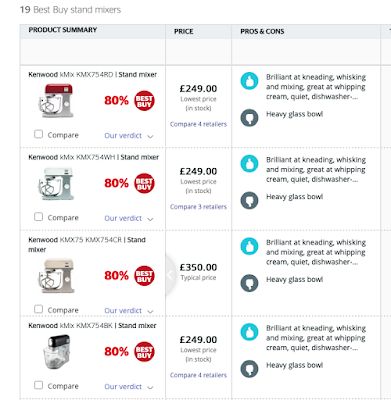The image size is (391, 400).
Task: Open the red KMX754RD mixer thumbnail
Action: point(56,101)
